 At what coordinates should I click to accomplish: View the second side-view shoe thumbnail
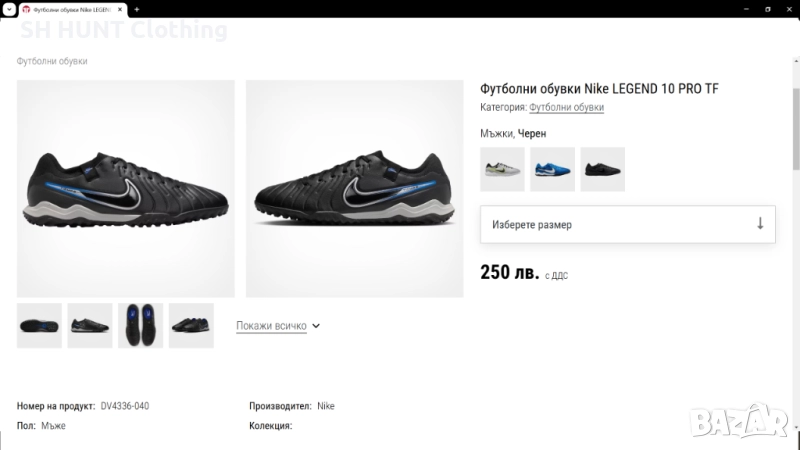coord(90,325)
